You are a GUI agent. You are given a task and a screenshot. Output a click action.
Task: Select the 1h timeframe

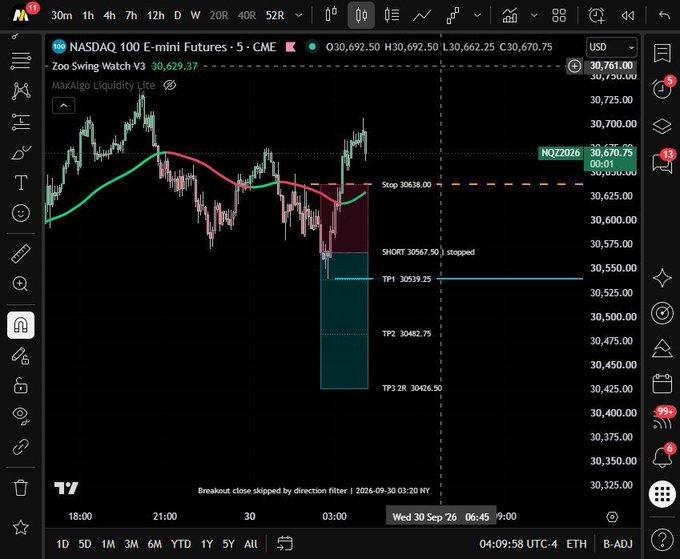coord(88,16)
